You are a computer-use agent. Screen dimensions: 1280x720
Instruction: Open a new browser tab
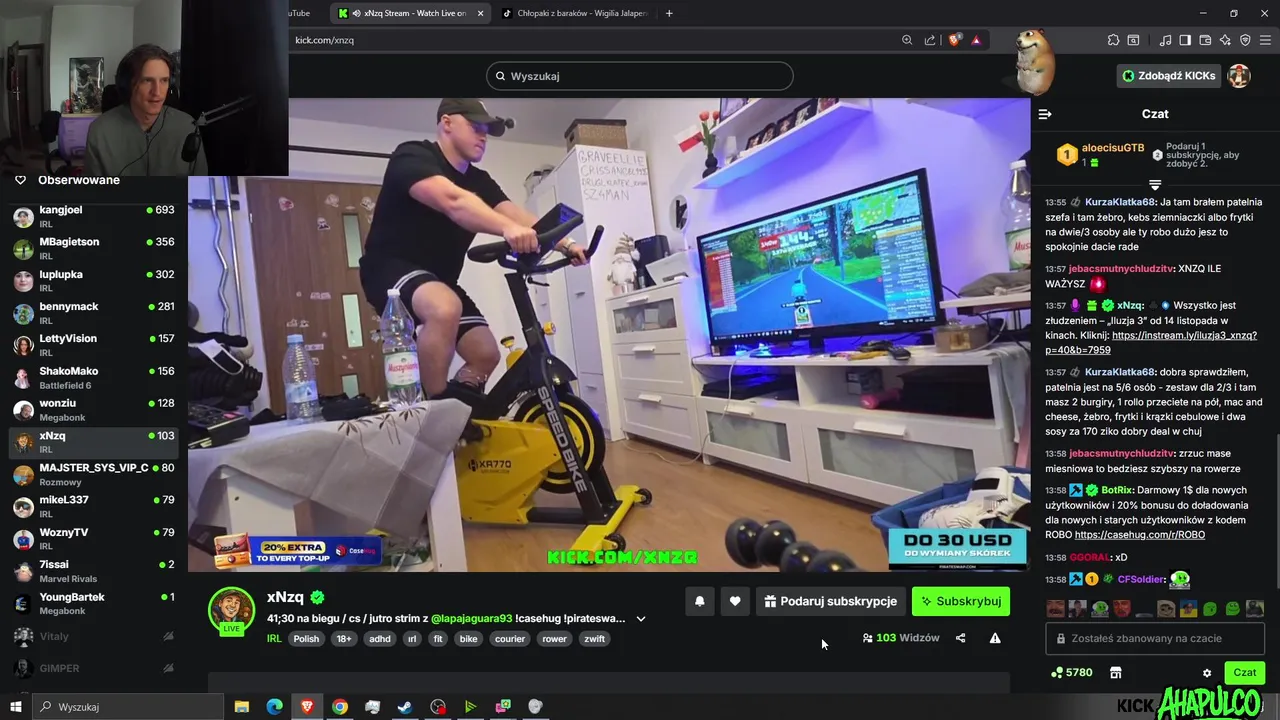click(x=669, y=13)
